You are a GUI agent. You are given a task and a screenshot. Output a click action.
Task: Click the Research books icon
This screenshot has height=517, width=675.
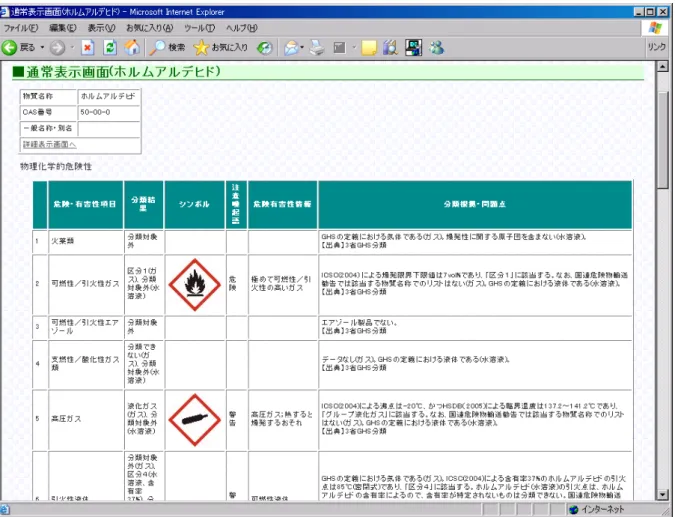point(390,47)
